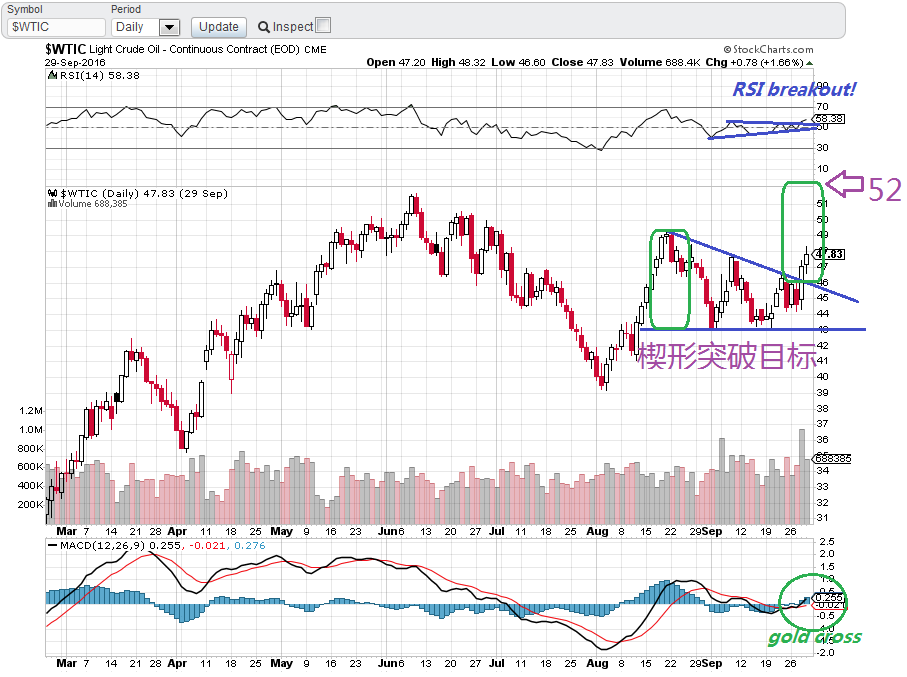Open the Period dropdown arrow
Screen dimensions: 907x677
169,27
